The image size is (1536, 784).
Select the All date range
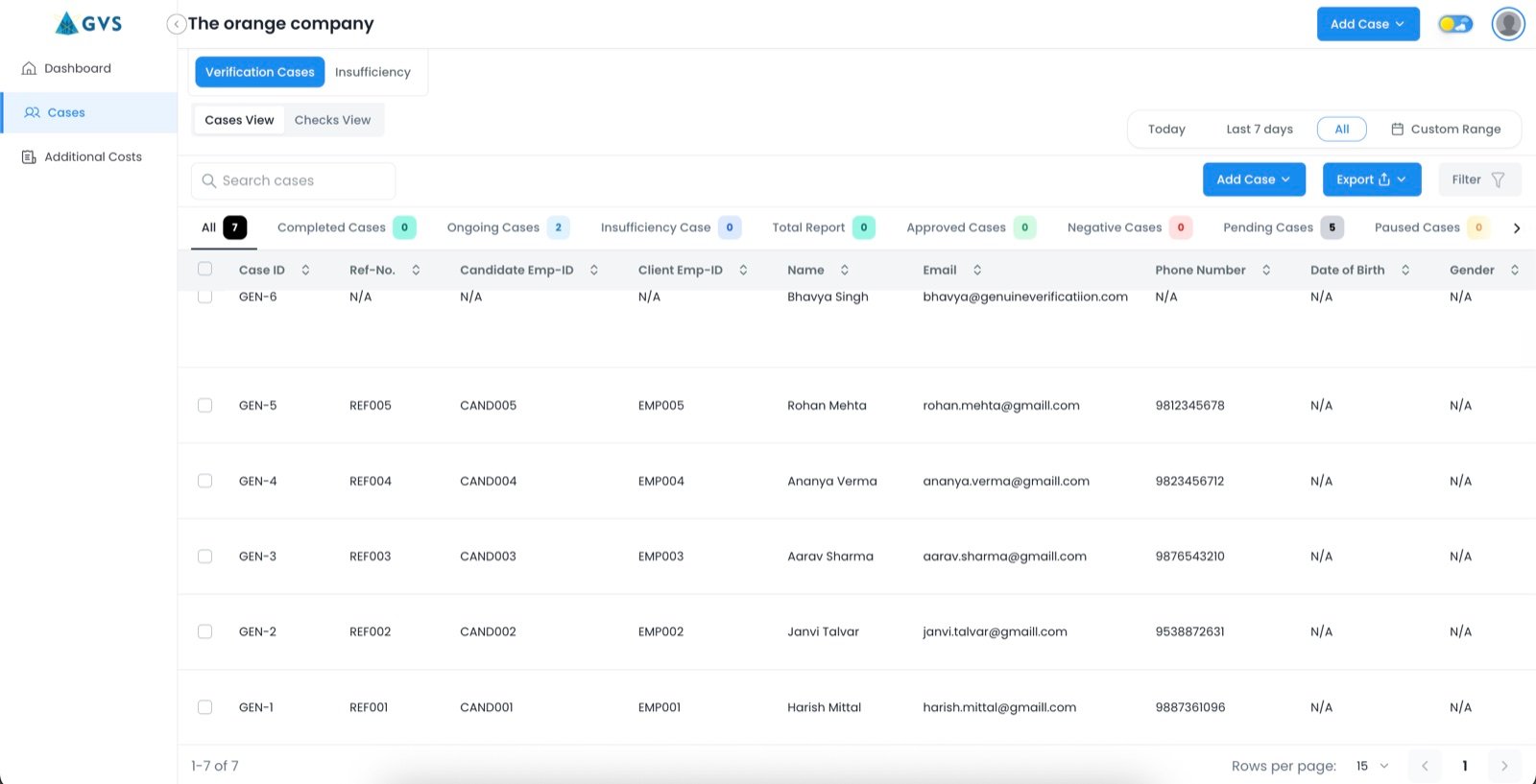1342,129
